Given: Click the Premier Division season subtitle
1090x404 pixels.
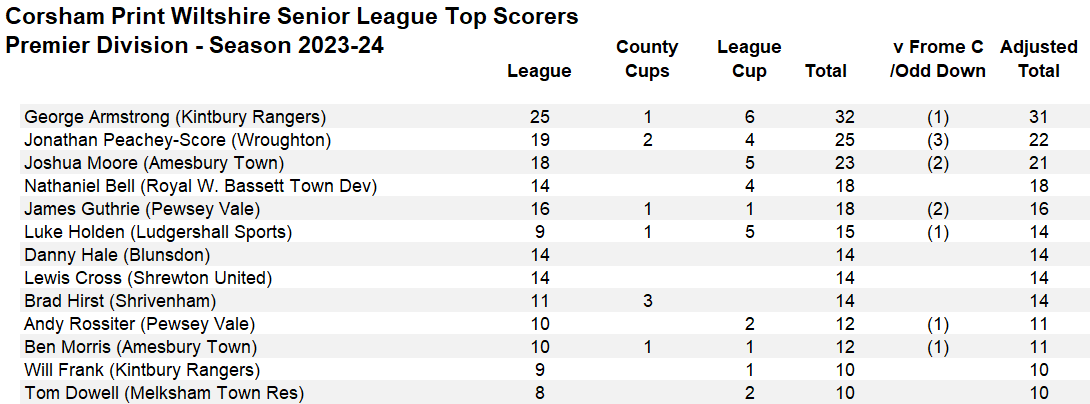Looking at the screenshot, I should (x=195, y=46).
